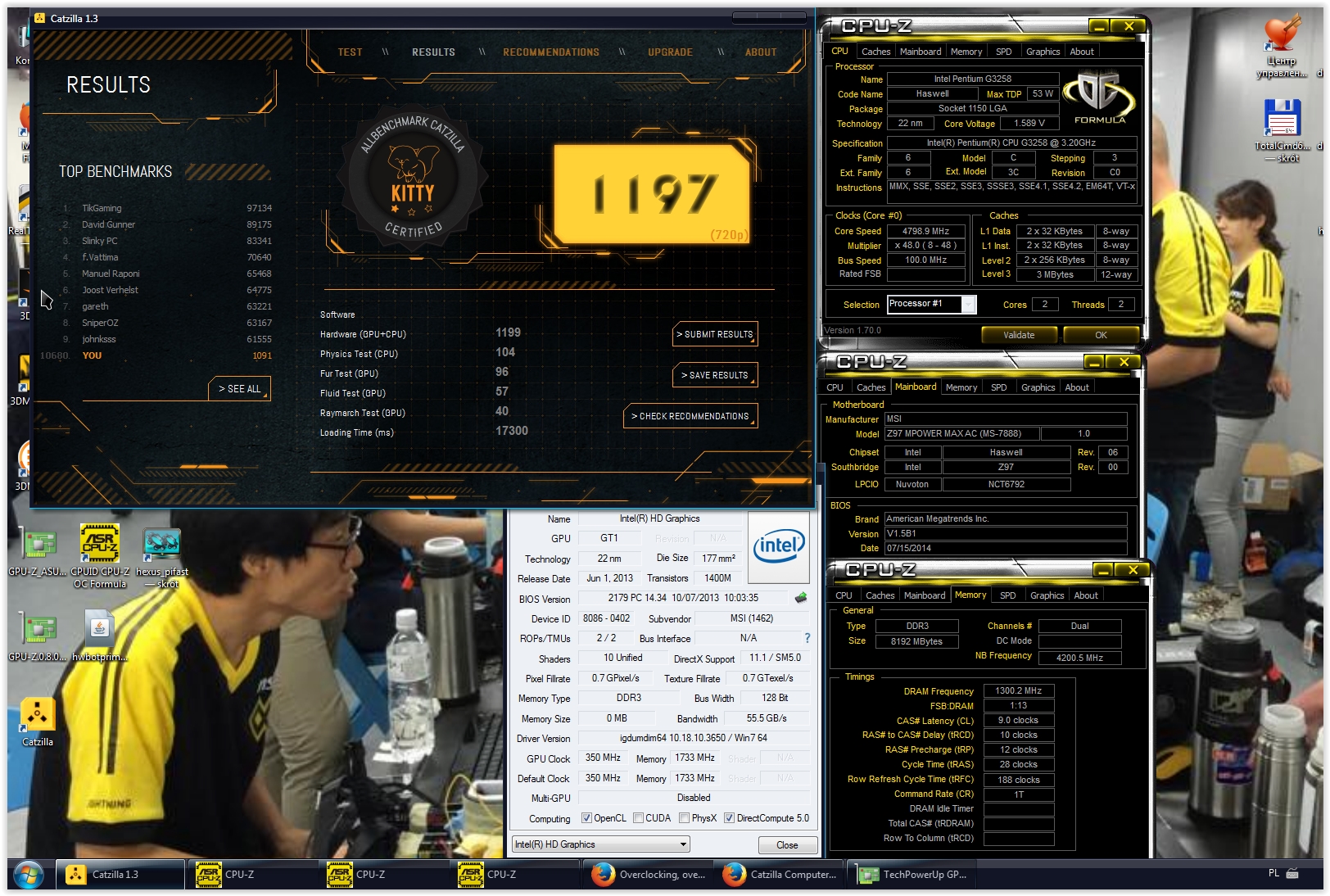Click the PL language indicator in tray

coord(1273,873)
